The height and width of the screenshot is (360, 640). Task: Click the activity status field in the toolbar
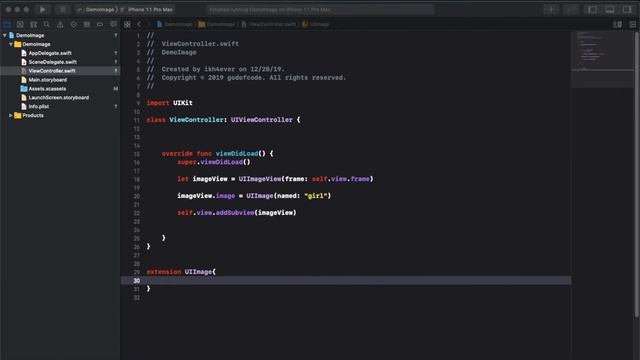click(320, 9)
